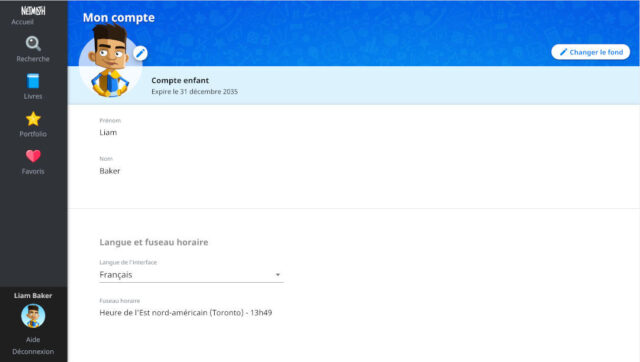Image resolution: width=640 pixels, height=362 pixels.
Task: Click the Aide link in the sidebar
Action: 33,340
